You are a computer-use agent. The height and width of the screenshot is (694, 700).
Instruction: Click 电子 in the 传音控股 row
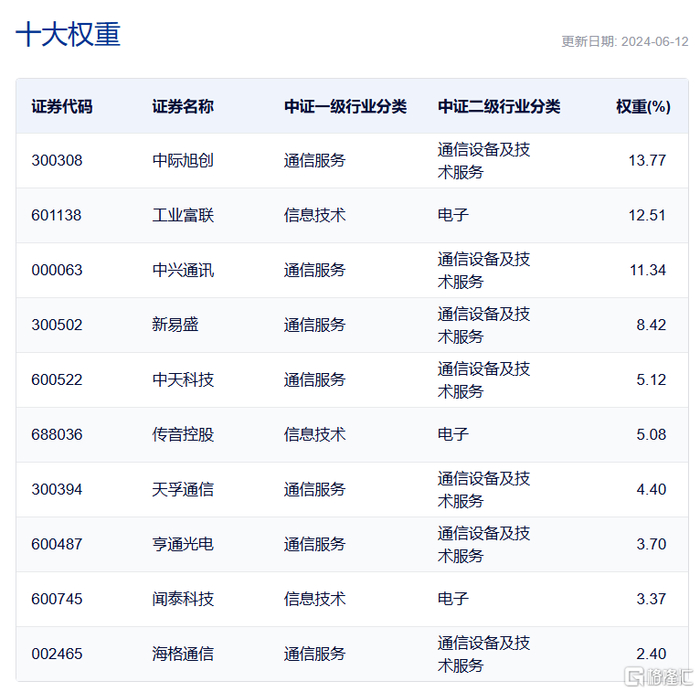tap(453, 434)
